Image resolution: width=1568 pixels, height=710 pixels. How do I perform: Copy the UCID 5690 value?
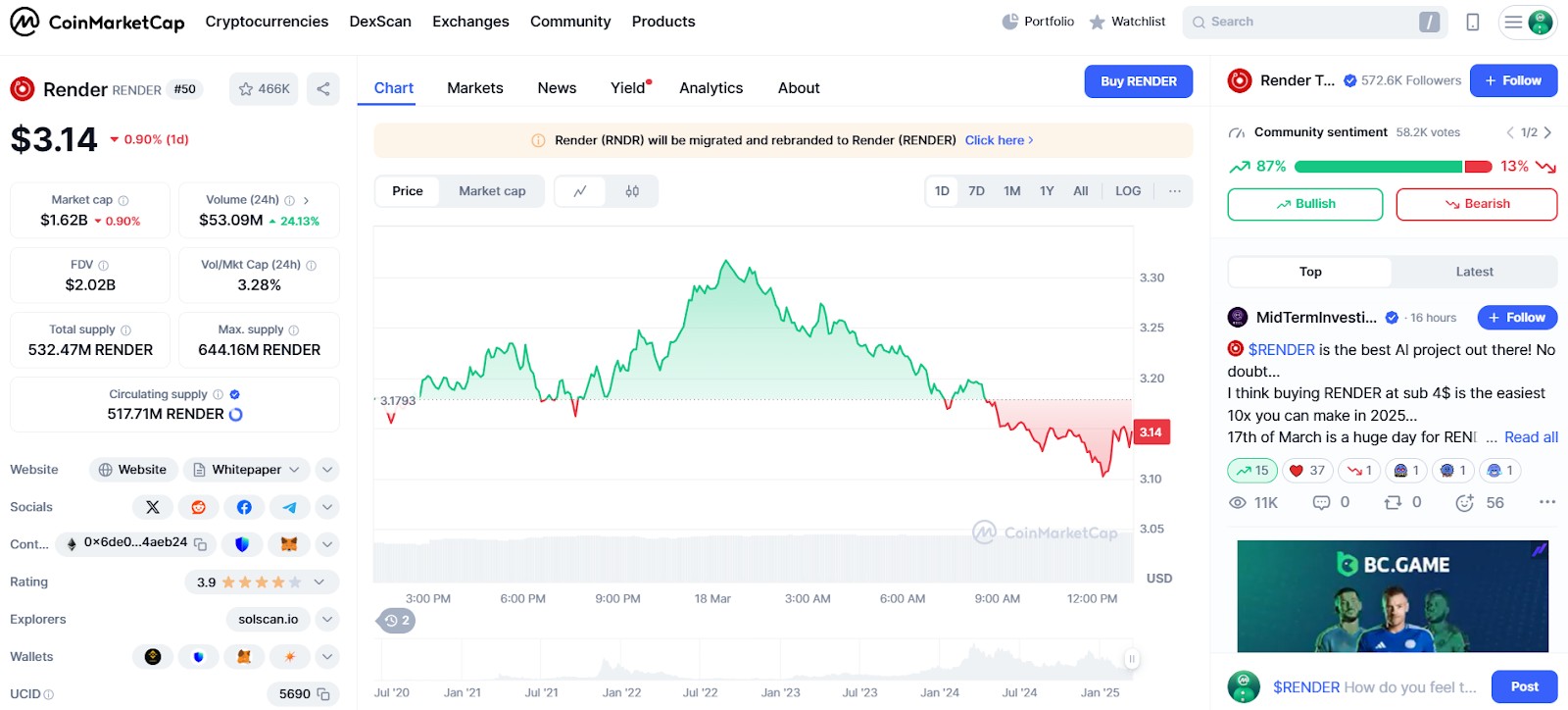[x=323, y=694]
